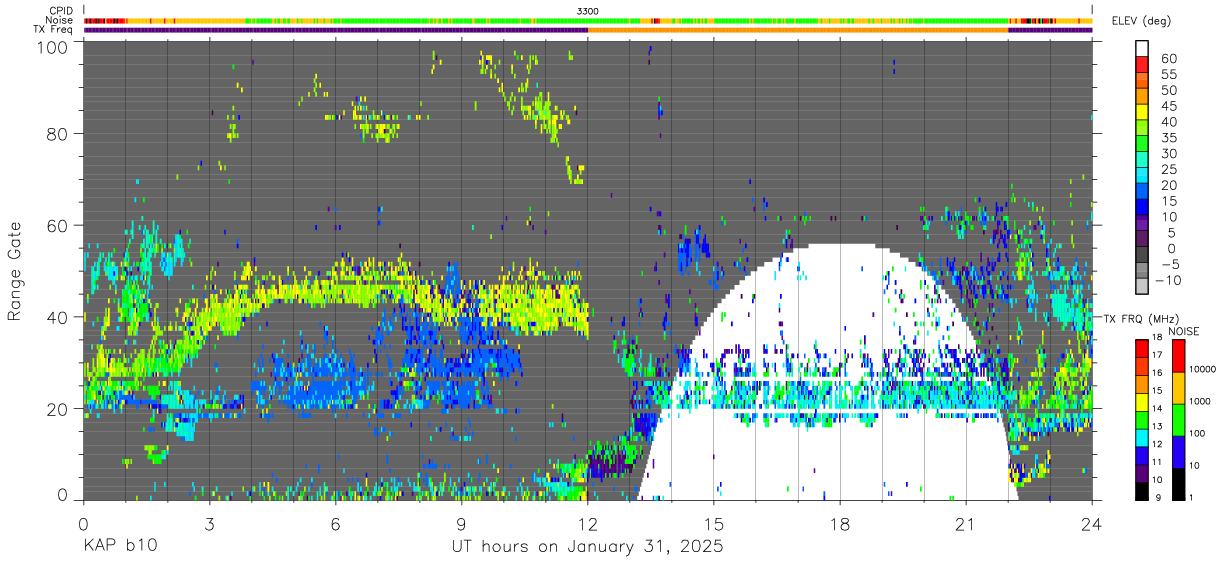The image size is (1228, 567).
Task: Click the red 17–18 MHz TX FRQ segment
Action: point(1142,346)
